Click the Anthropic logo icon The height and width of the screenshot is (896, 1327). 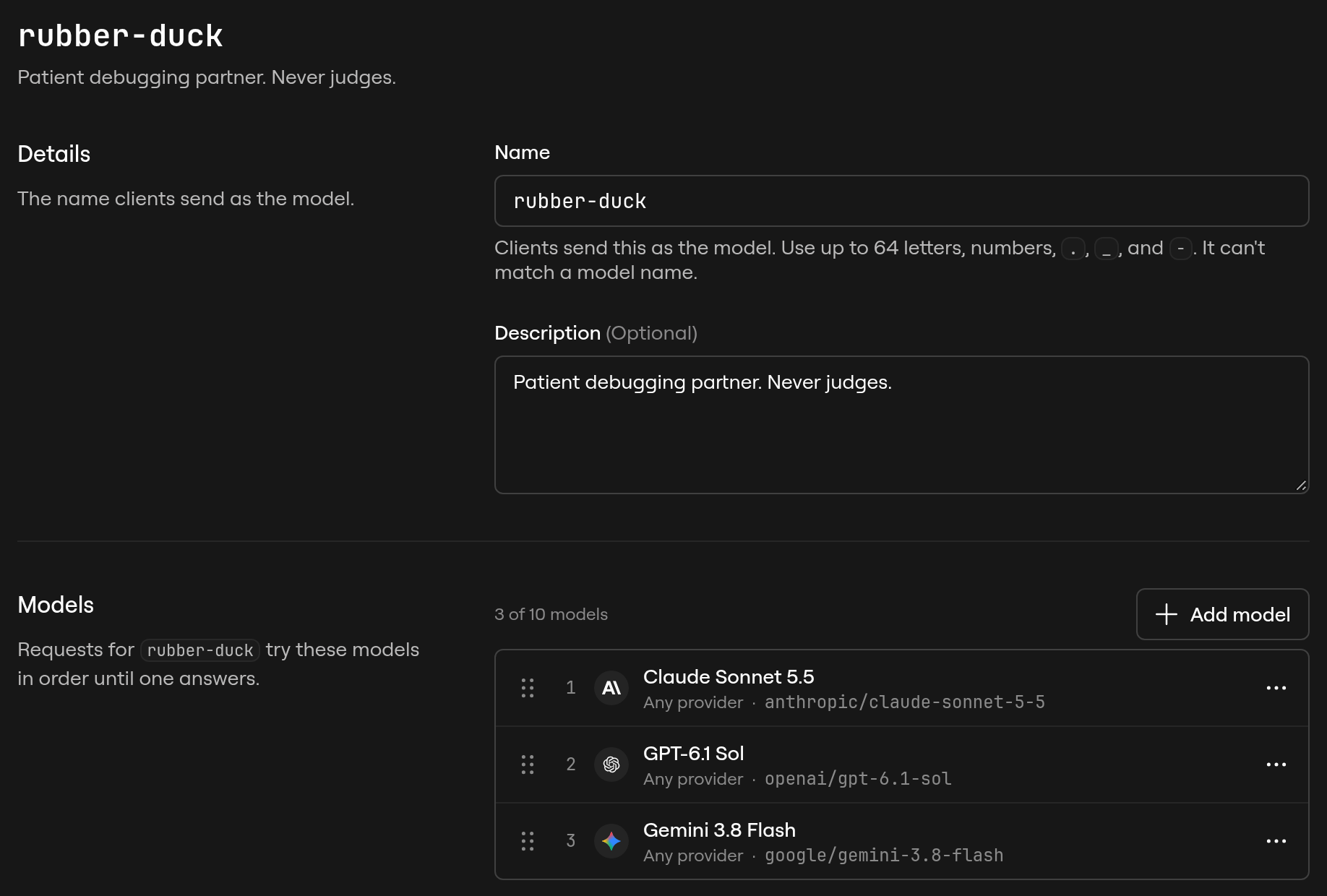[611, 688]
